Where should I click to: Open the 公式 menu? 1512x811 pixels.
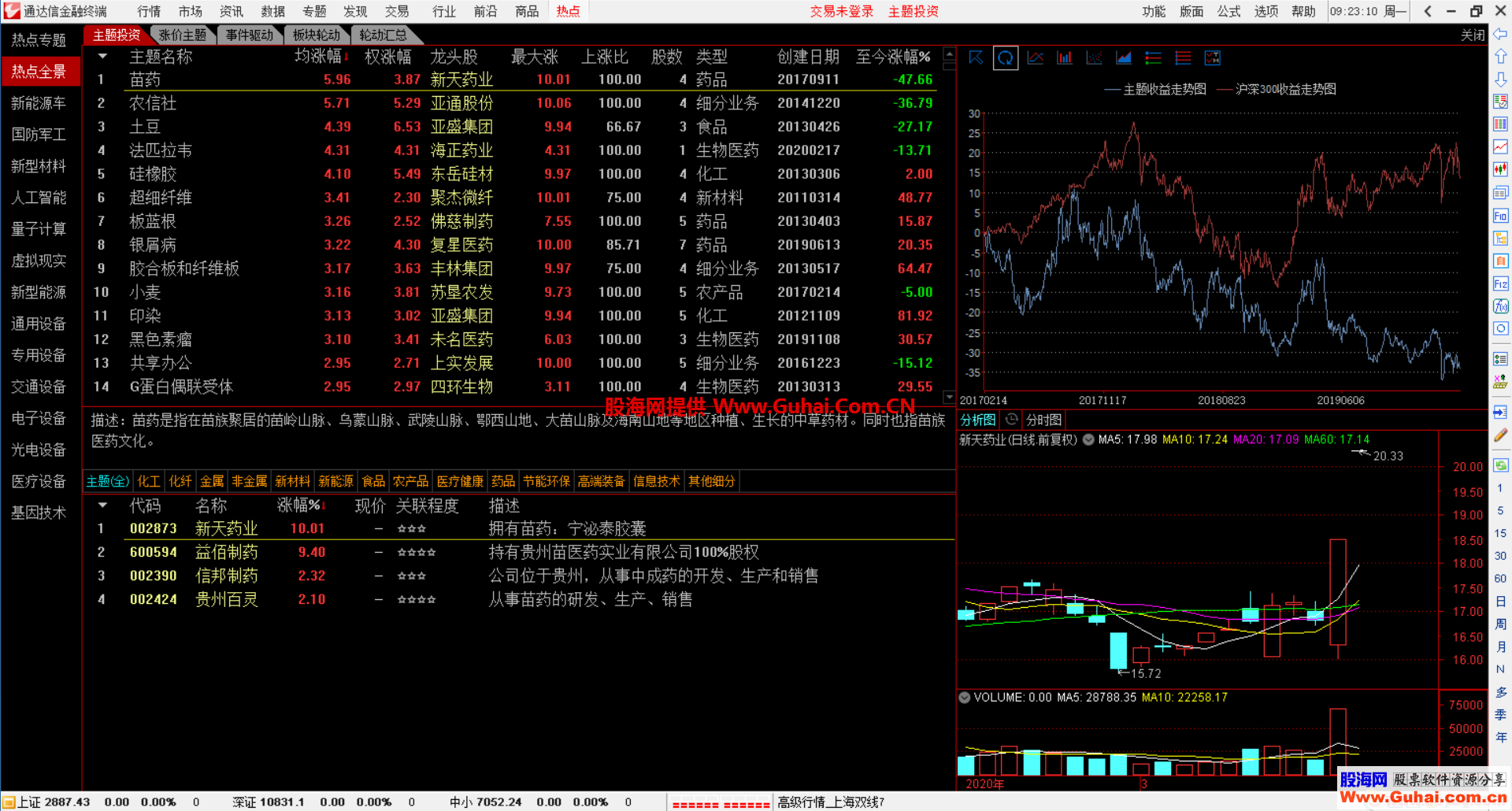click(x=1228, y=11)
